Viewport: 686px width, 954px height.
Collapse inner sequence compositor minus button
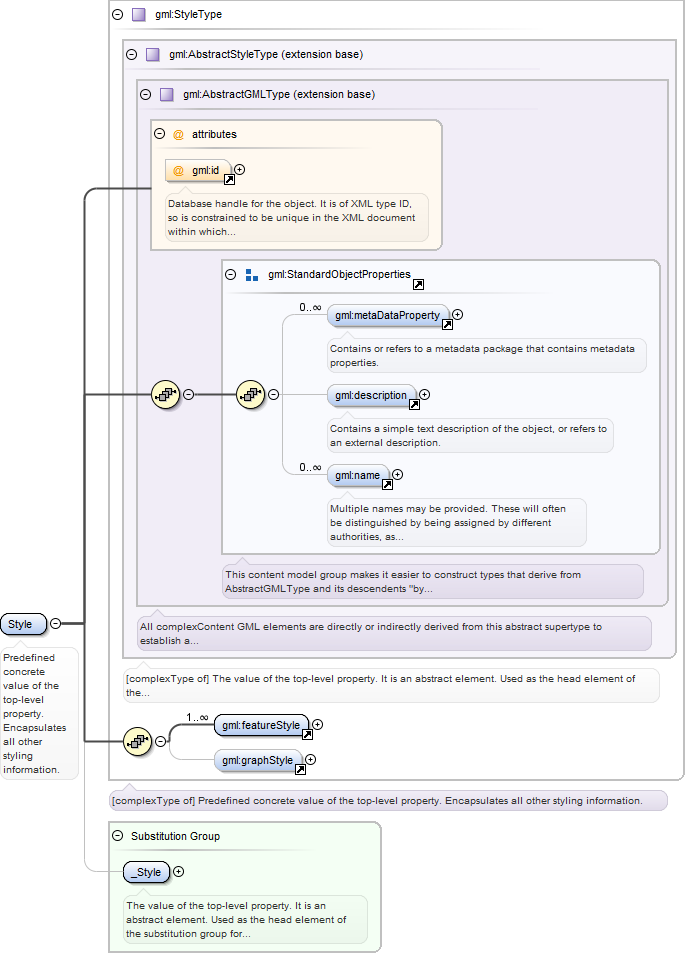[274, 395]
